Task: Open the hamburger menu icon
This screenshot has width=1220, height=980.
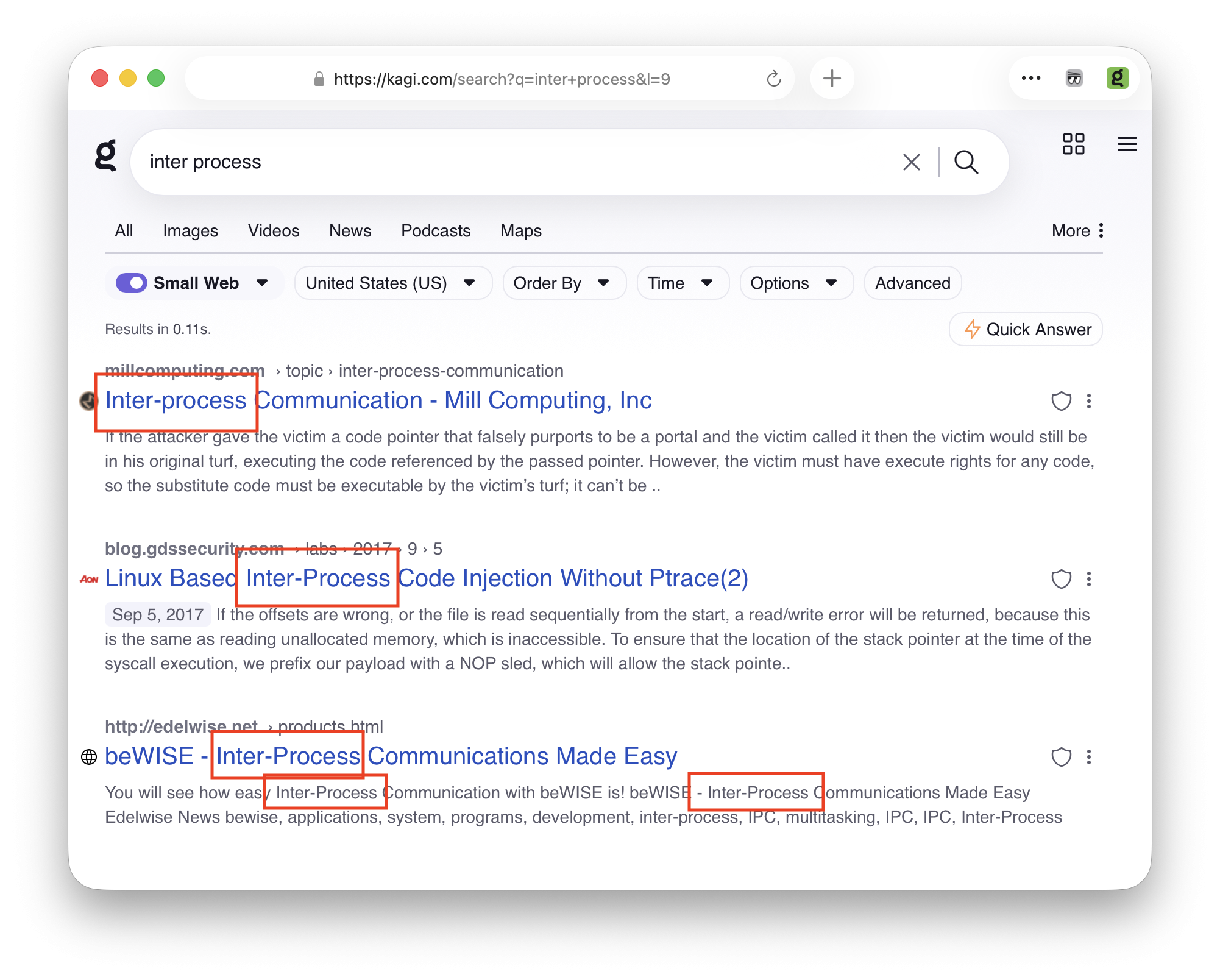Action: 1127,144
